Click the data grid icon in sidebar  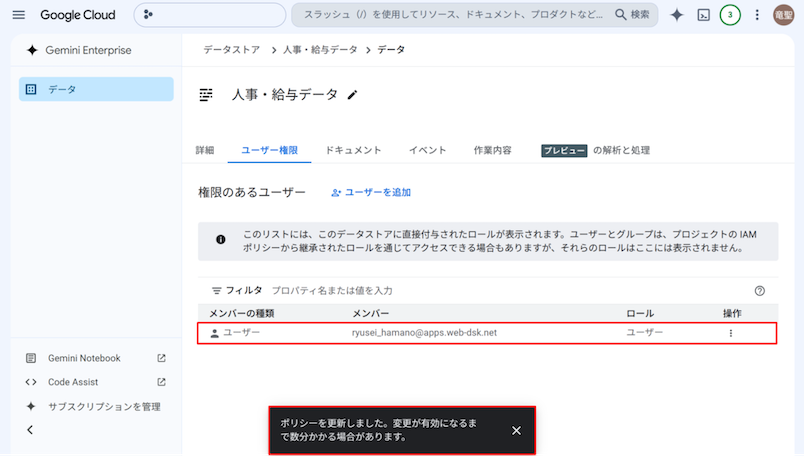pyautogui.click(x=31, y=89)
